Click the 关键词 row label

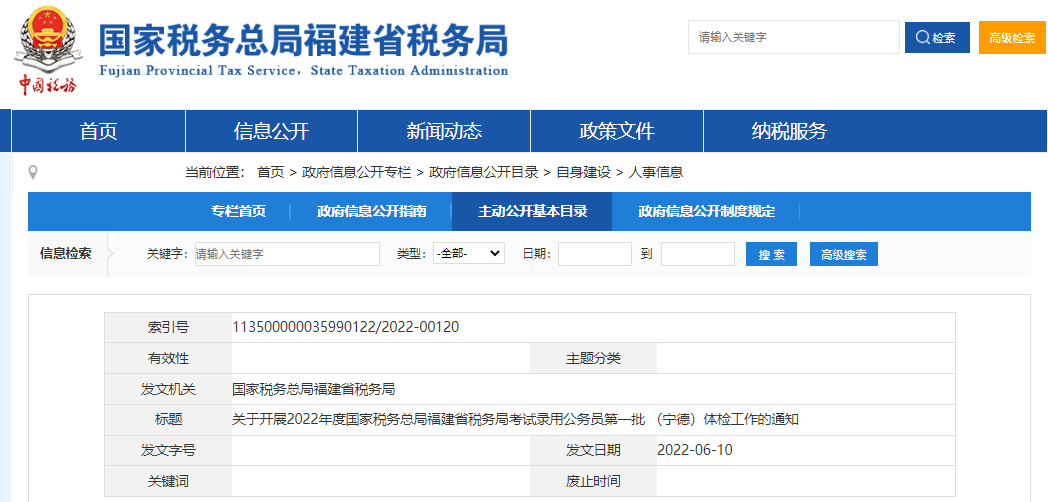[168, 481]
